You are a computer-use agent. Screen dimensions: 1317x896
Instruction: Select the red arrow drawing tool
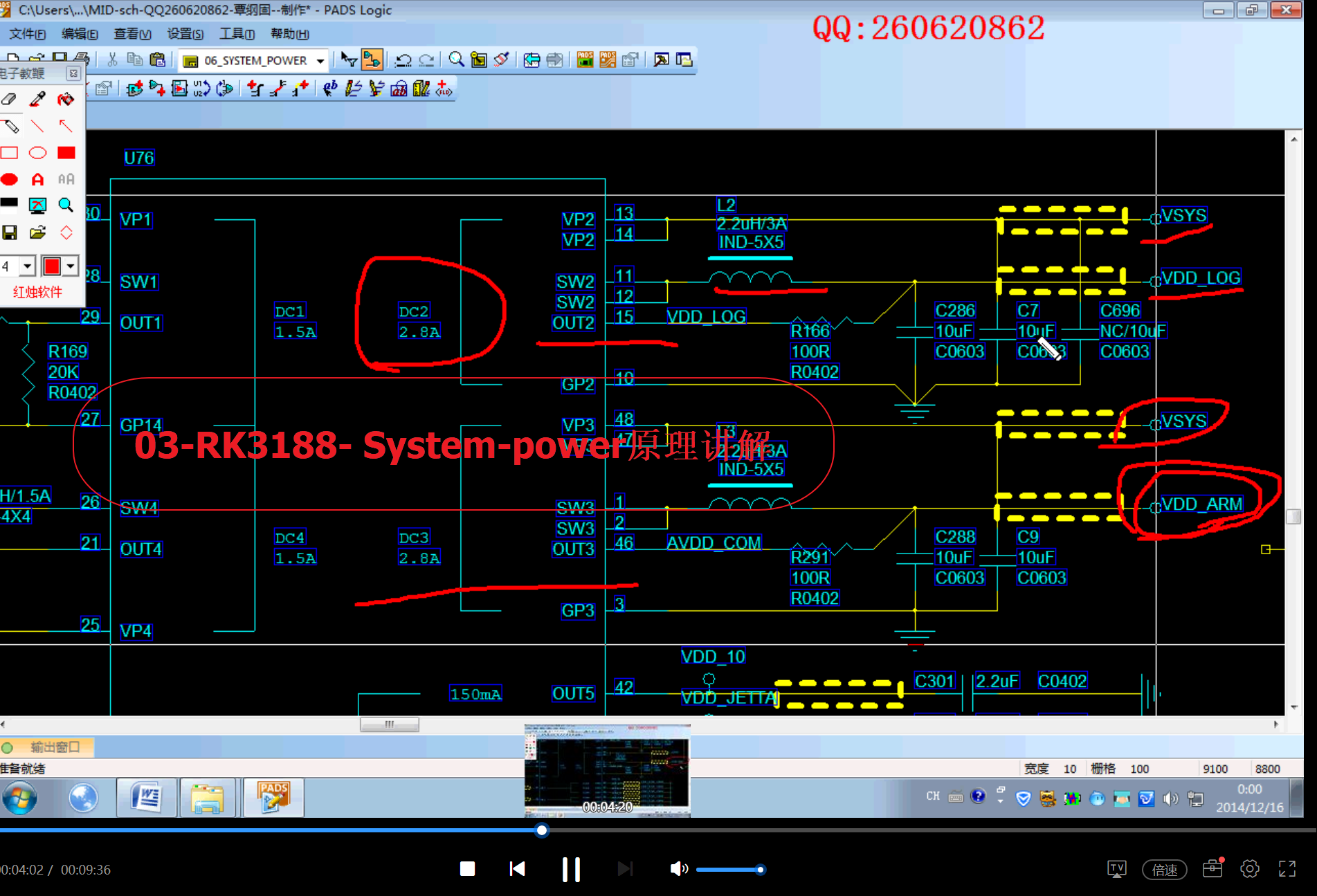pyautogui.click(x=66, y=126)
